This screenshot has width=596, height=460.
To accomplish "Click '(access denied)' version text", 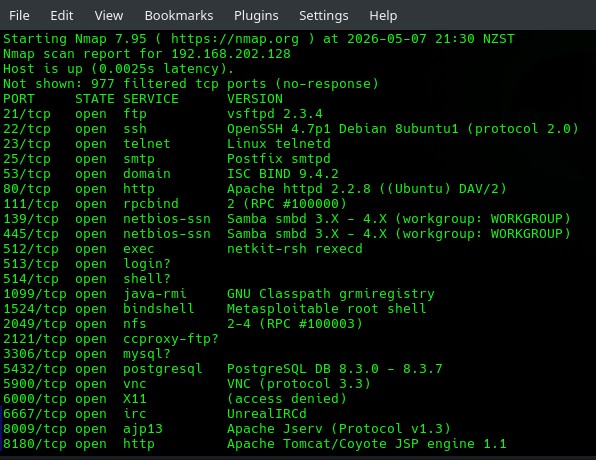I will tap(287, 399).
